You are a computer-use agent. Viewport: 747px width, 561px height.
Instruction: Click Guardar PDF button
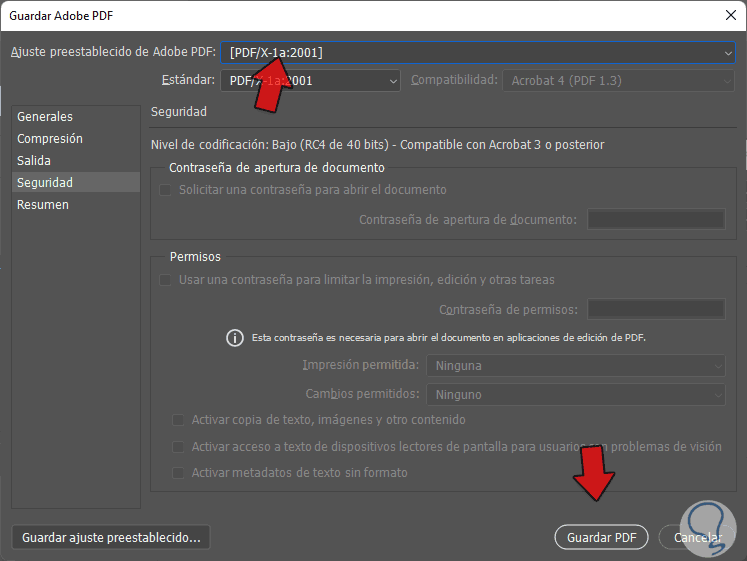601,537
